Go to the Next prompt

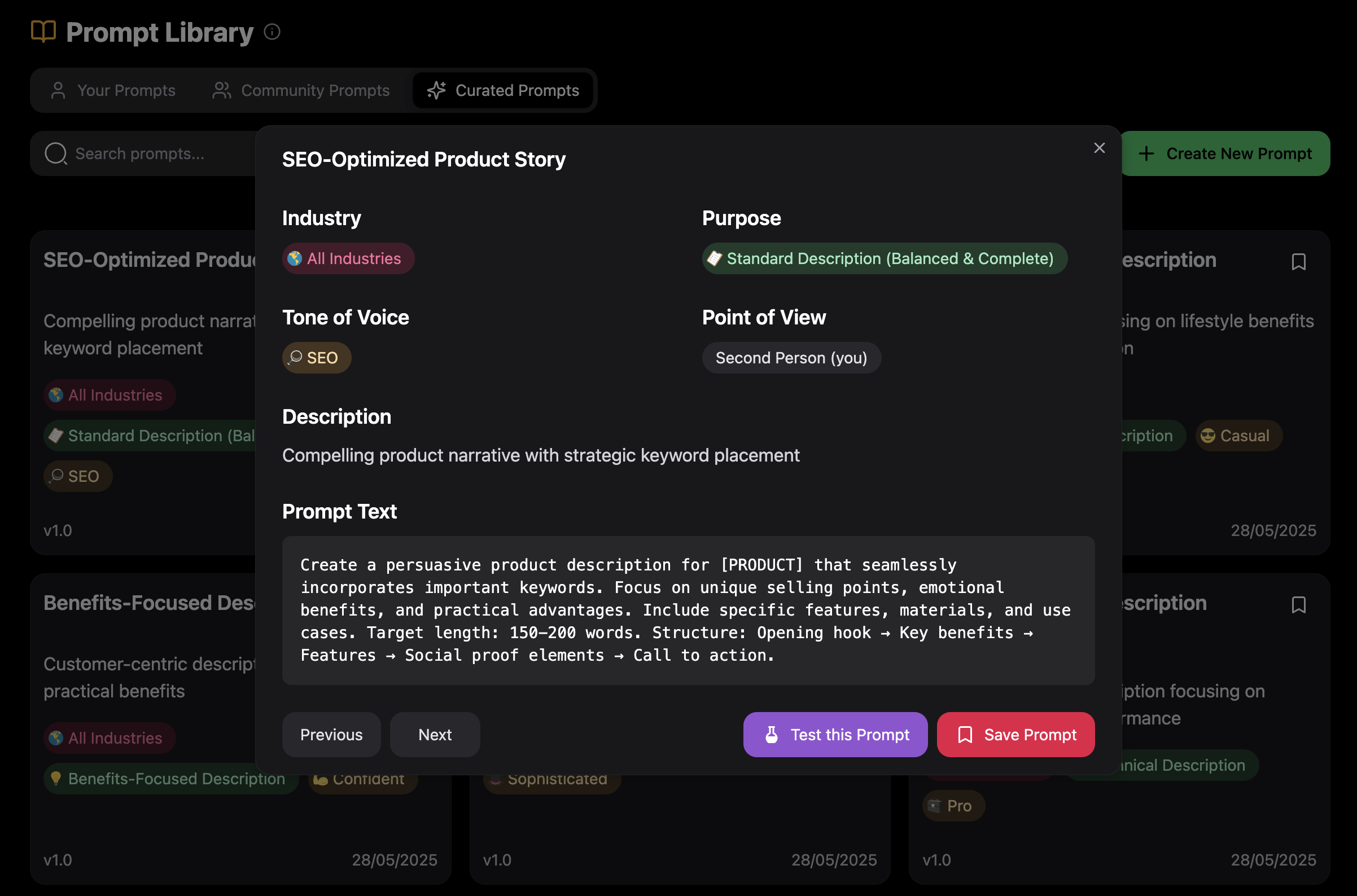[435, 734]
